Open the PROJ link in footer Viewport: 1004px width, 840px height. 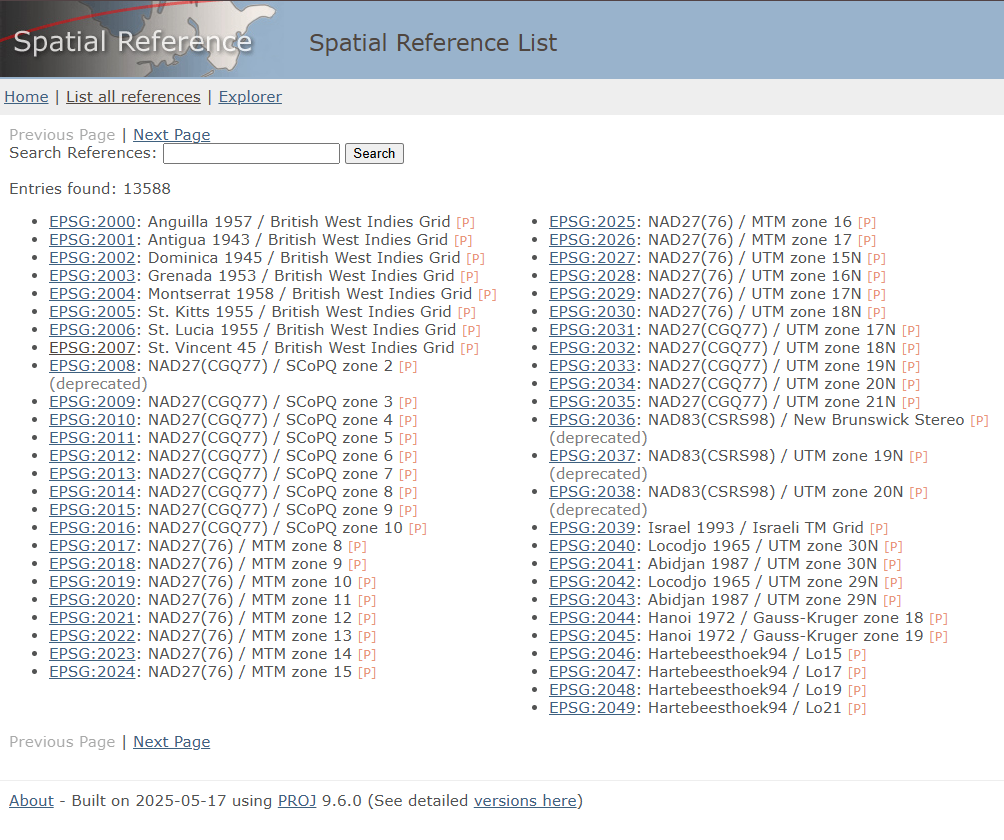[x=297, y=801]
